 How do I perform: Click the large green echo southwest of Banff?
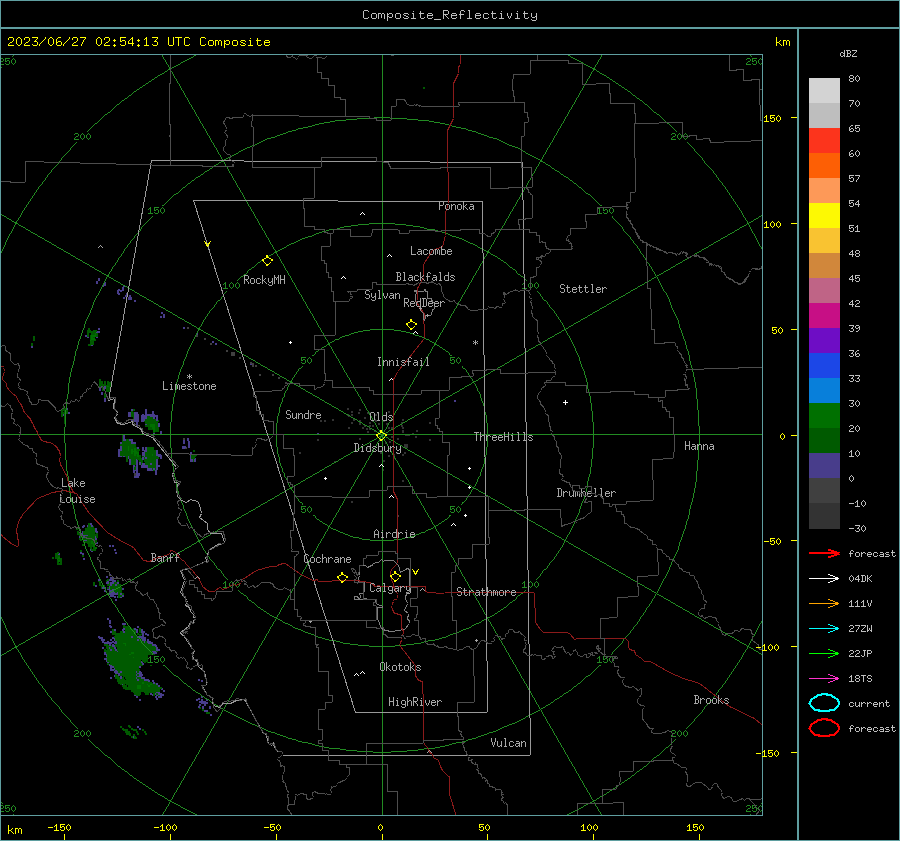tap(131, 662)
